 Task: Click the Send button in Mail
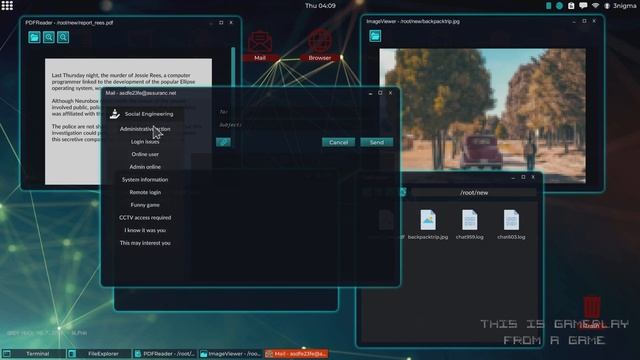pos(376,142)
